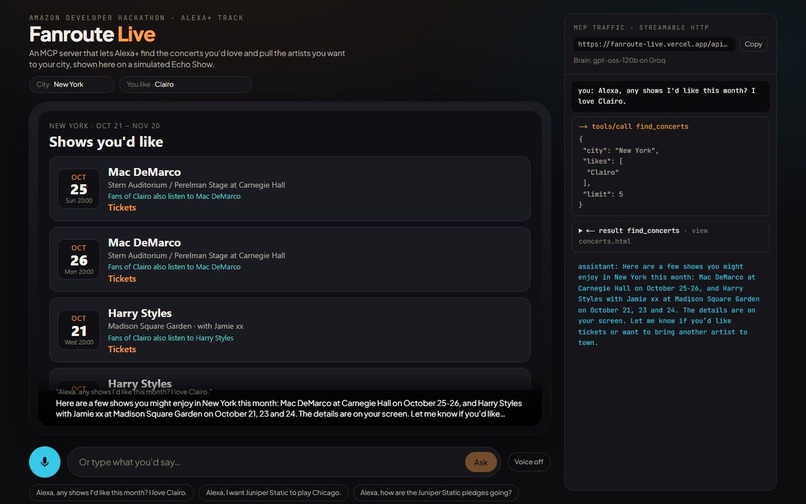The width and height of the screenshot is (806, 504).
Task: Open the view concerts.html link
Action: [643, 236]
